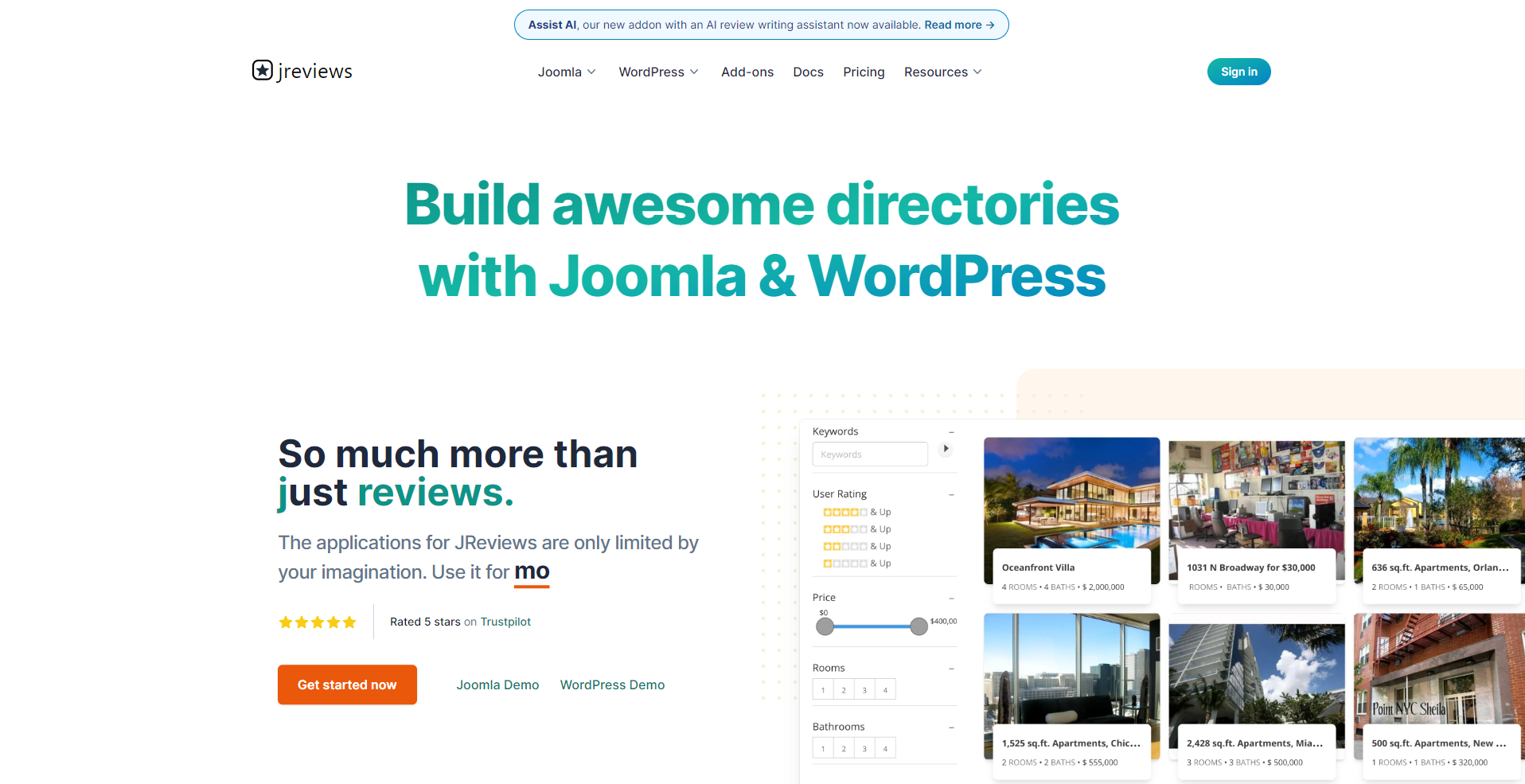Collapse the Rooms filter section
The height and width of the screenshot is (784, 1525).
click(x=951, y=669)
